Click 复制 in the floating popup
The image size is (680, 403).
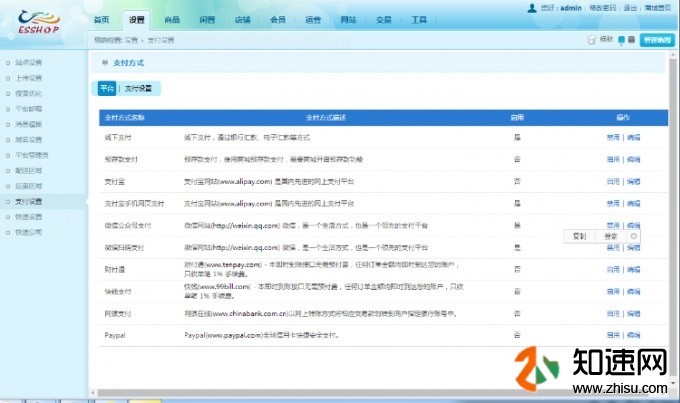[x=579, y=236]
